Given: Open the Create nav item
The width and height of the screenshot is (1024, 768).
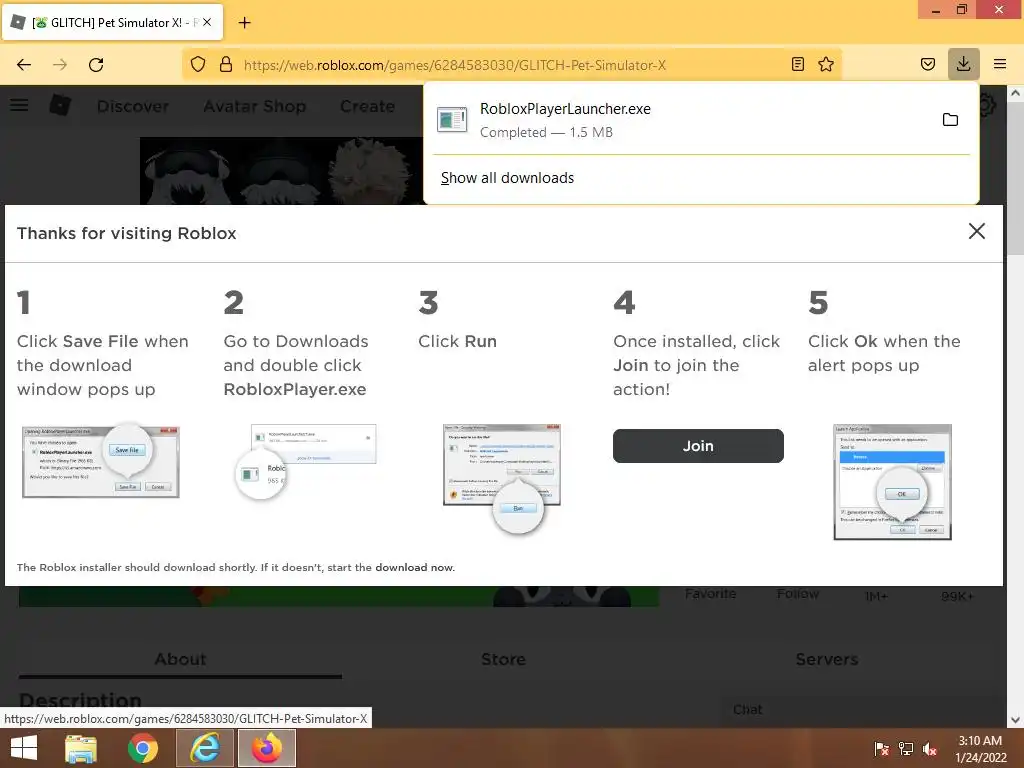Looking at the screenshot, I should coord(367,106).
